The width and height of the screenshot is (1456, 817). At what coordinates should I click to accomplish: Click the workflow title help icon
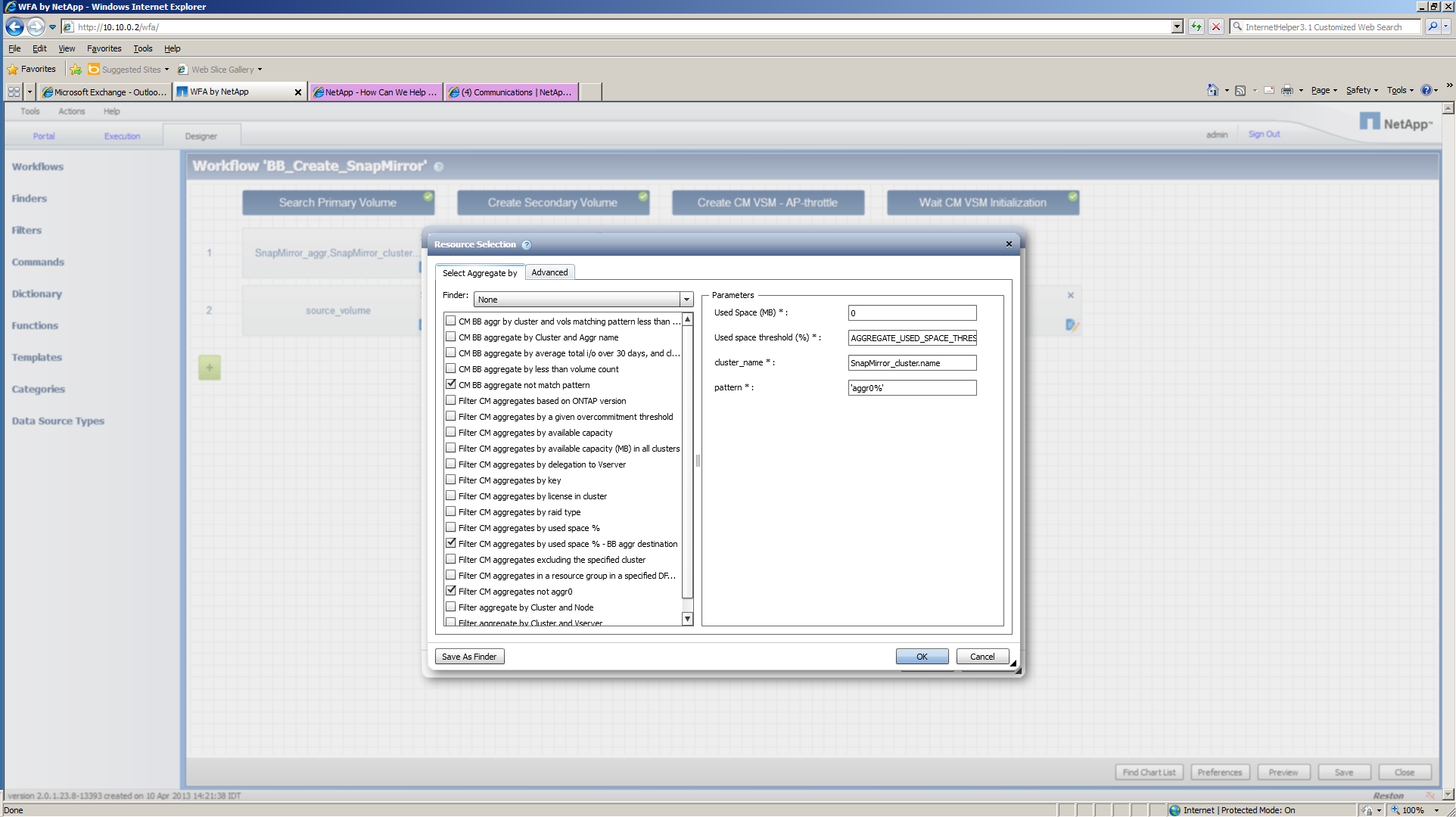pos(439,167)
